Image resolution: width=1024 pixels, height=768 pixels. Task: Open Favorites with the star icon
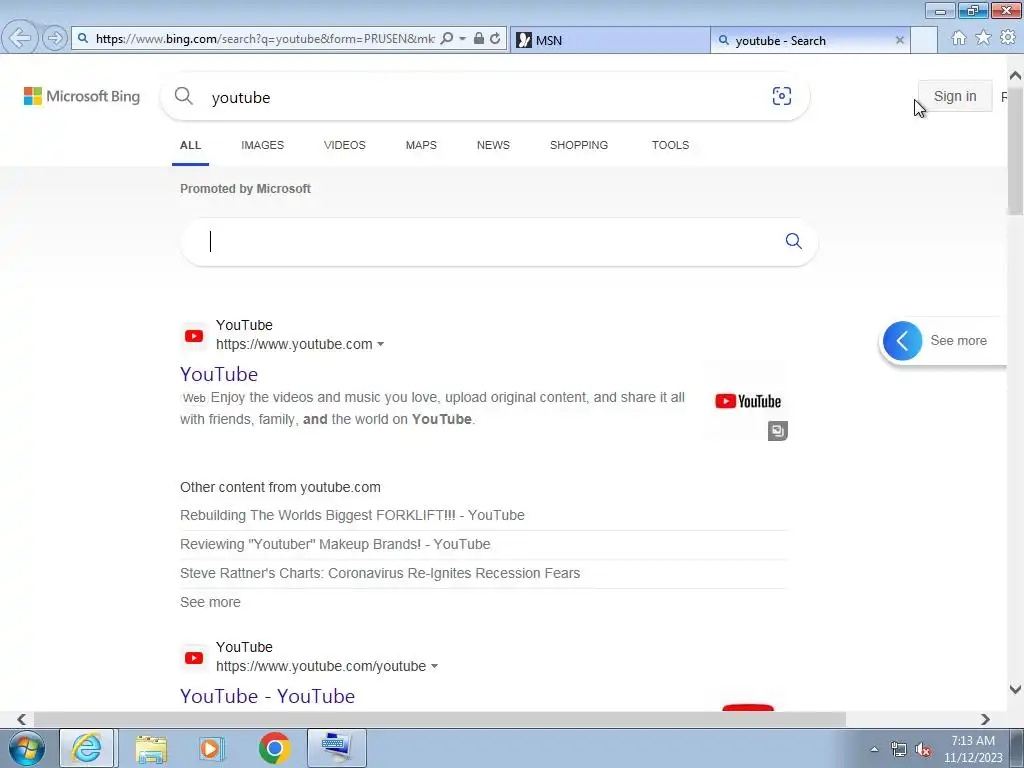coord(983,38)
